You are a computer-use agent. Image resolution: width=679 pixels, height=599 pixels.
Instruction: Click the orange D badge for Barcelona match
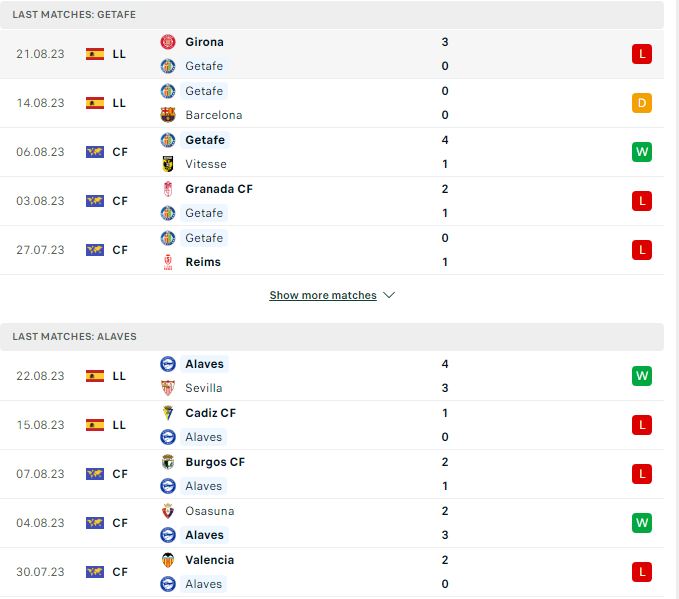tap(642, 103)
